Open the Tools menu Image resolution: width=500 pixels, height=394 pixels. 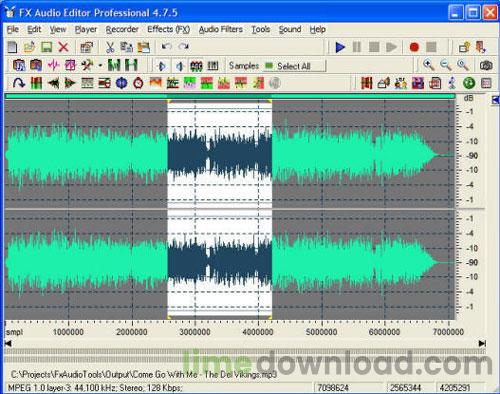pyautogui.click(x=261, y=29)
